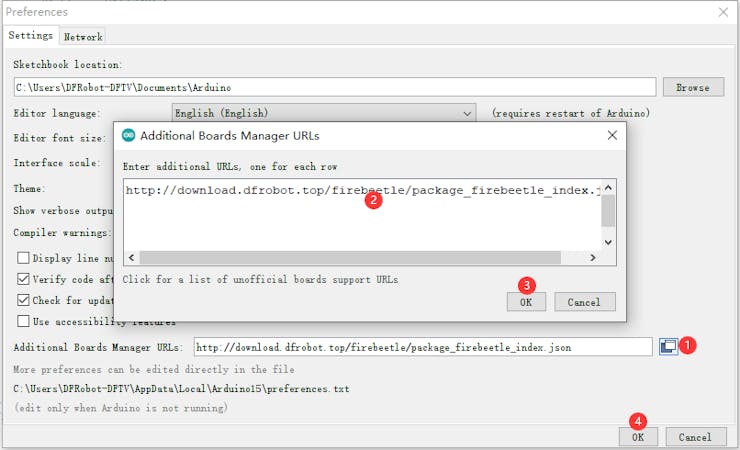
Task: Uncheck Verify code after upload
Action: pos(23,279)
